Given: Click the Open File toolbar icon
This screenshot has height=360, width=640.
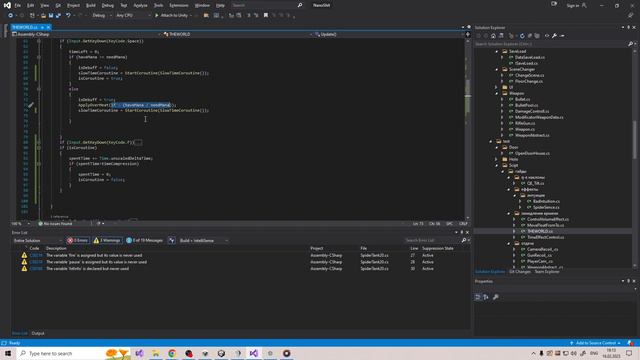Looking at the screenshot, I should (x=43, y=16).
